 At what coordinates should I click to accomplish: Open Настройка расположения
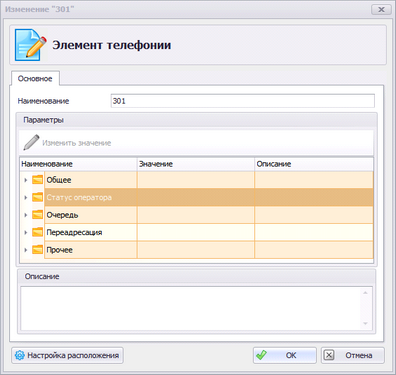pos(67,355)
